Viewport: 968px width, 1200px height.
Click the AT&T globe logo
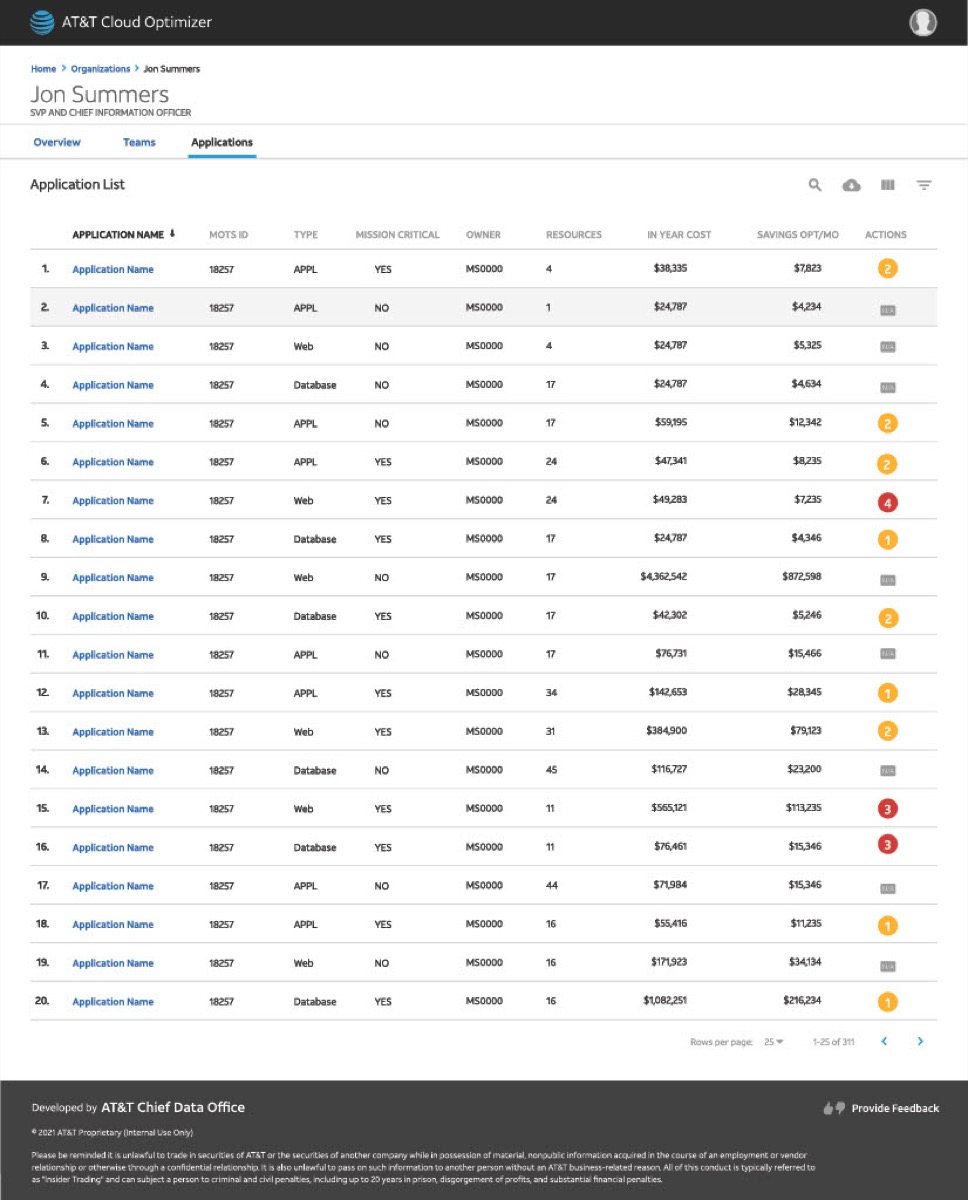click(x=43, y=22)
